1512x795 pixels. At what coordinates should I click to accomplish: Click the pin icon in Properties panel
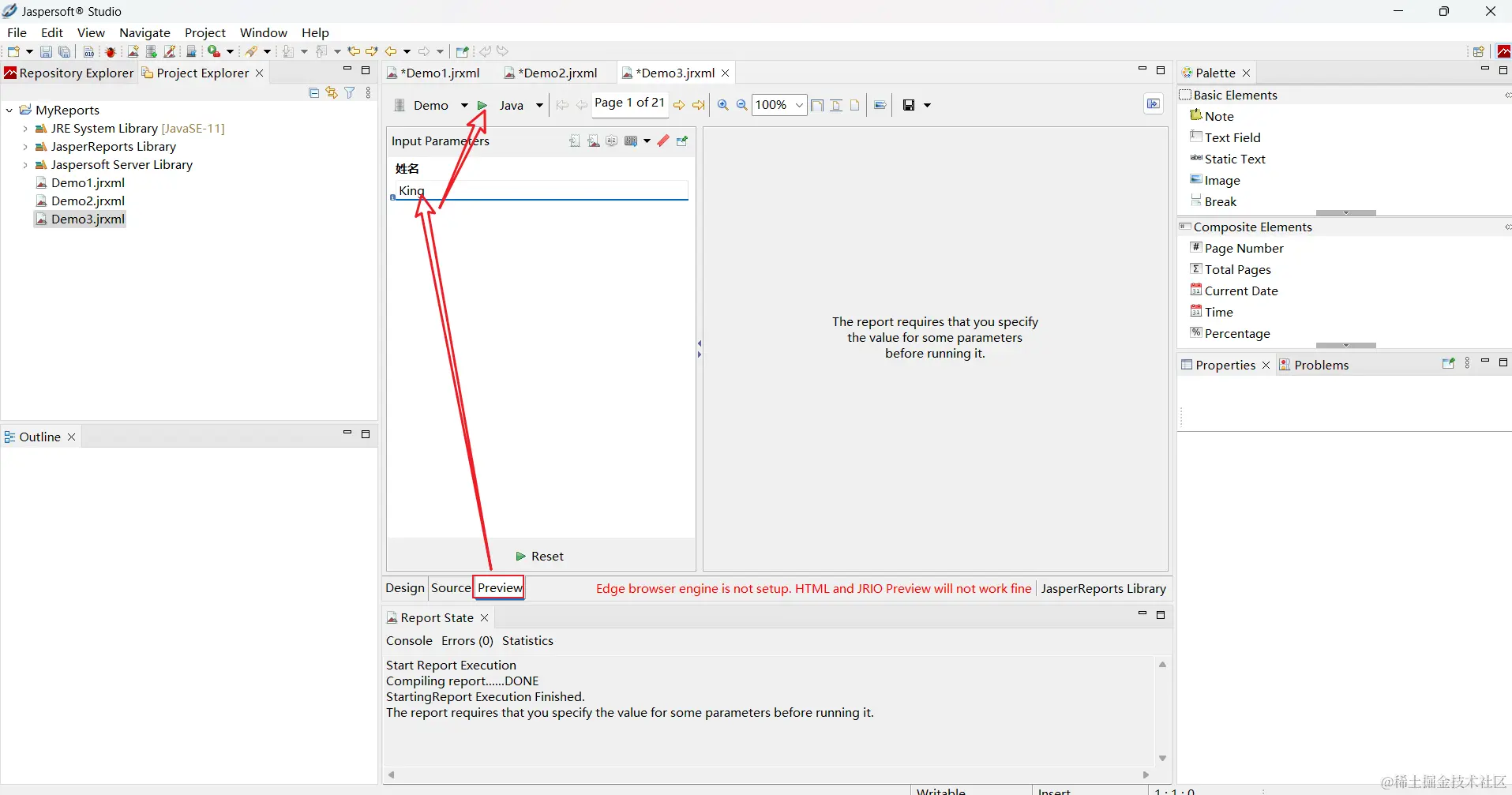tap(1448, 363)
